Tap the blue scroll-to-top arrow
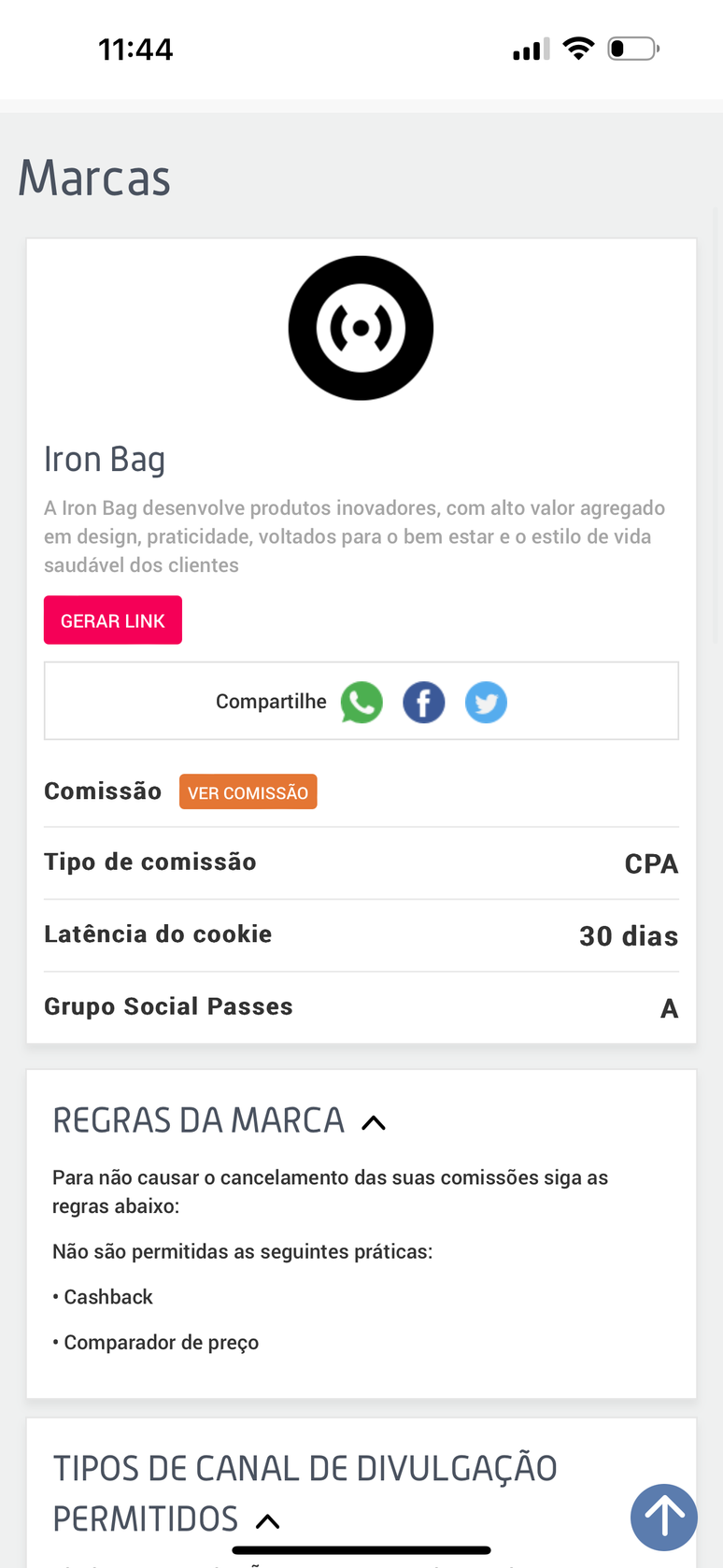This screenshot has width=723, height=1568. coord(663,1517)
